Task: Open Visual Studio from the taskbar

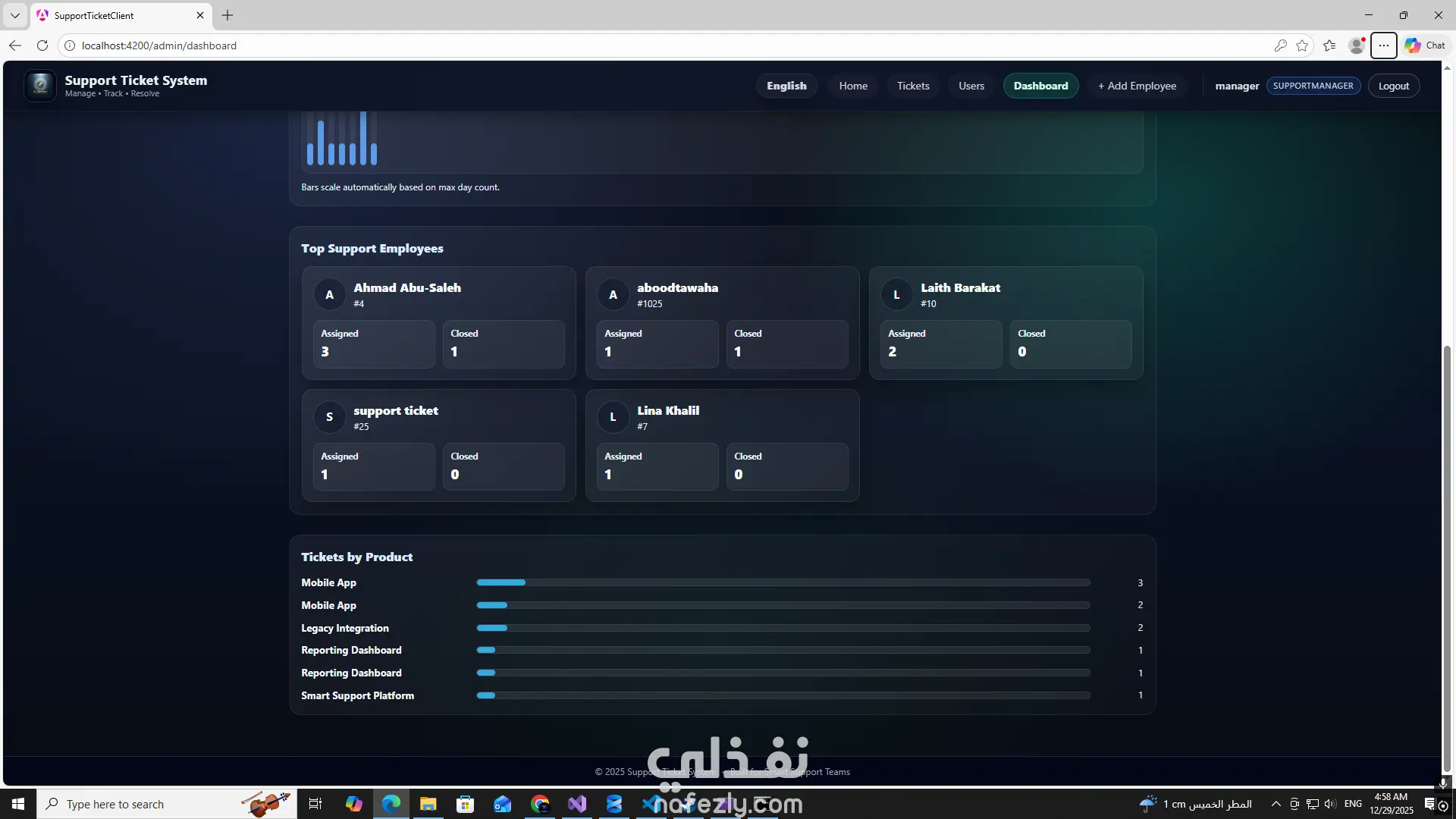Action: click(576, 804)
